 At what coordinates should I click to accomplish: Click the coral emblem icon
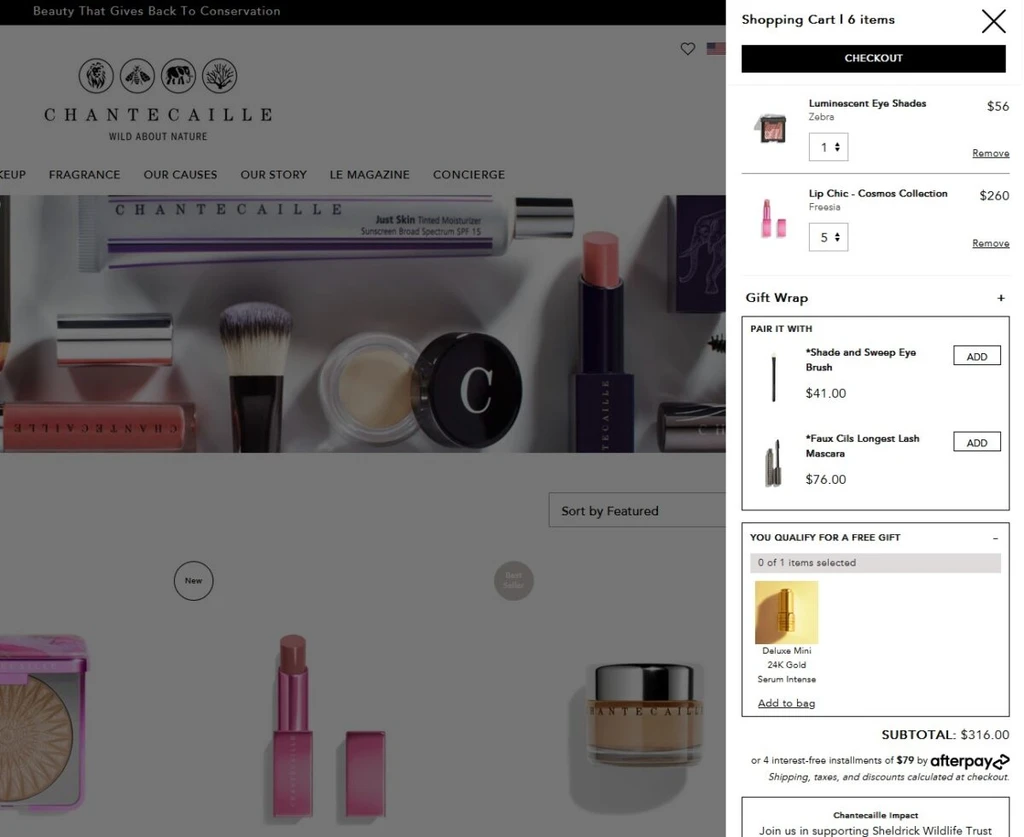point(219,76)
